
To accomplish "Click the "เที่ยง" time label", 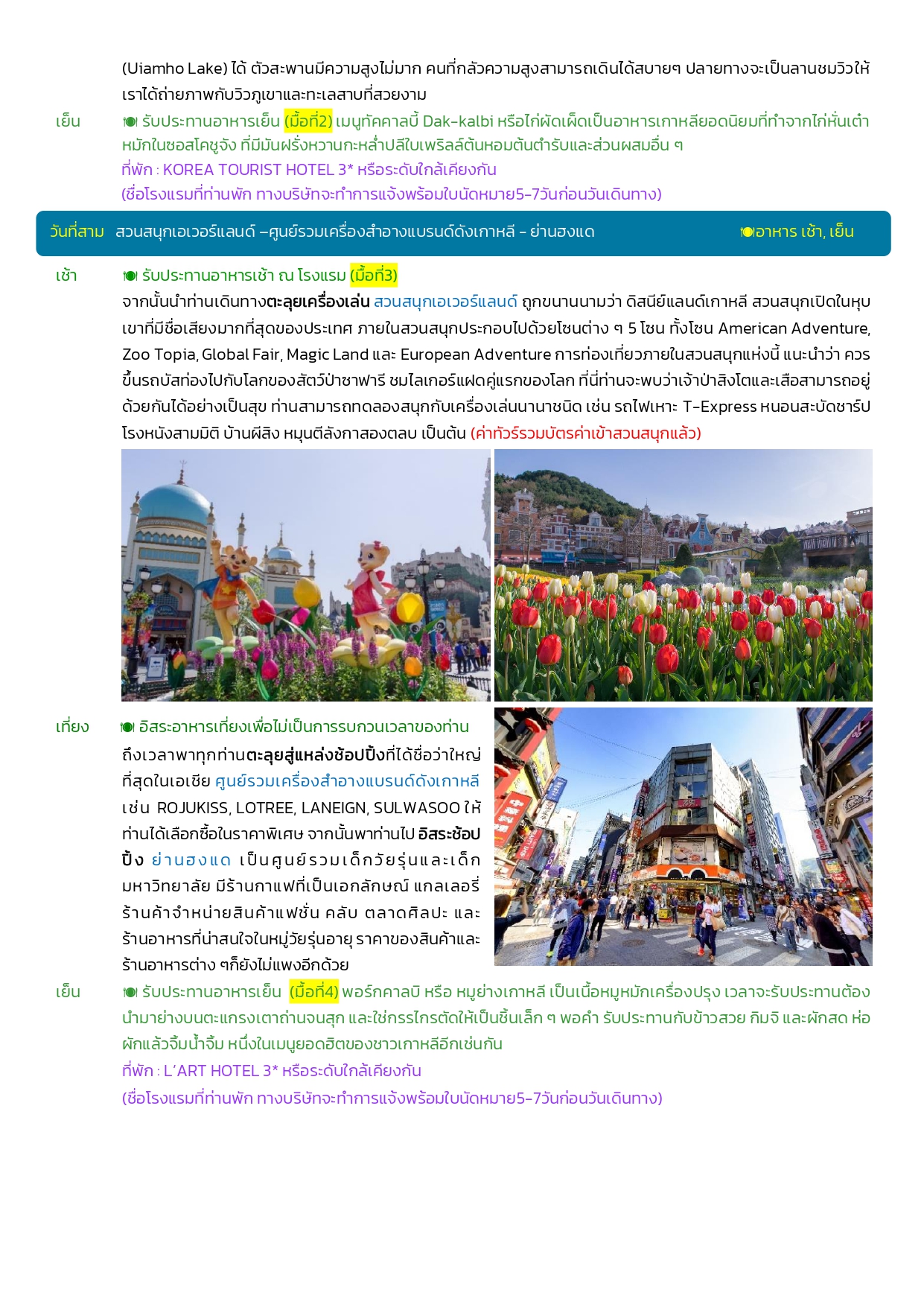I will (72, 727).
